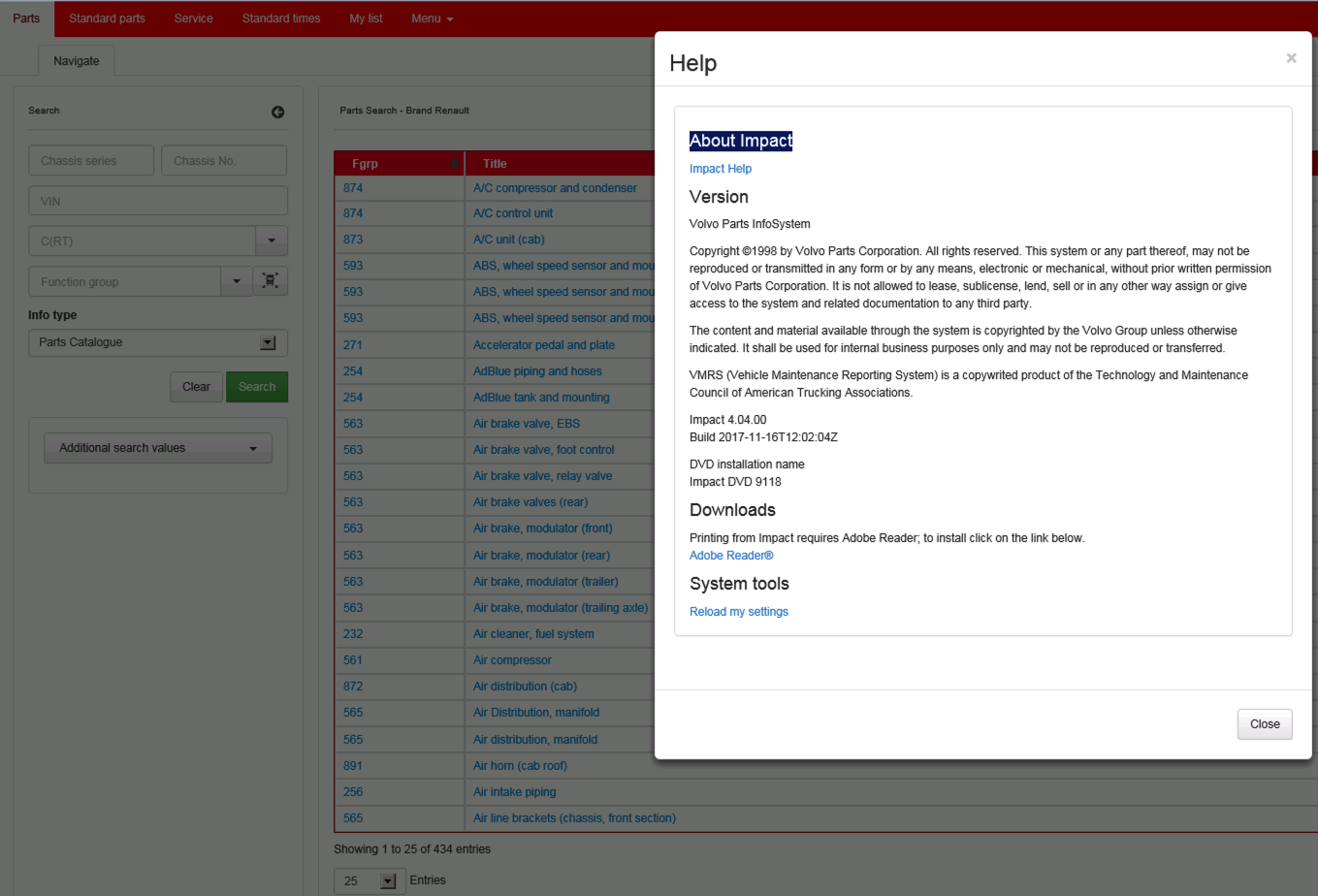Open the Standard parts tab

tap(107, 18)
